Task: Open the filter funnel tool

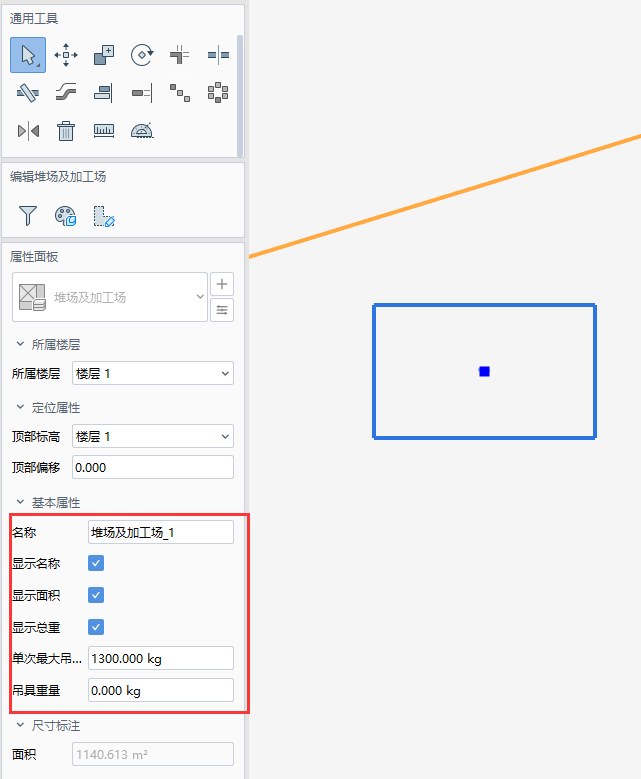Action: point(28,216)
